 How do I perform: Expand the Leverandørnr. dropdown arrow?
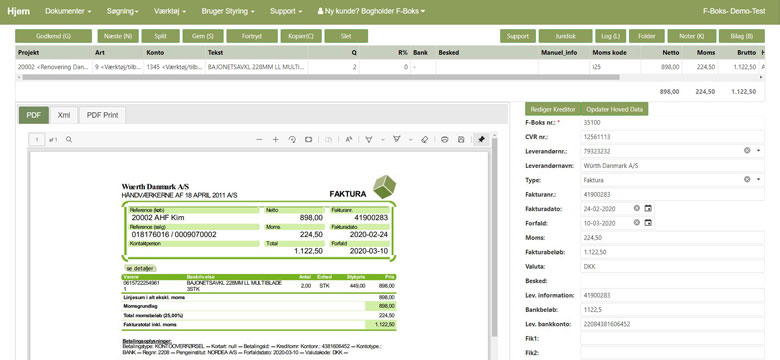759,150
